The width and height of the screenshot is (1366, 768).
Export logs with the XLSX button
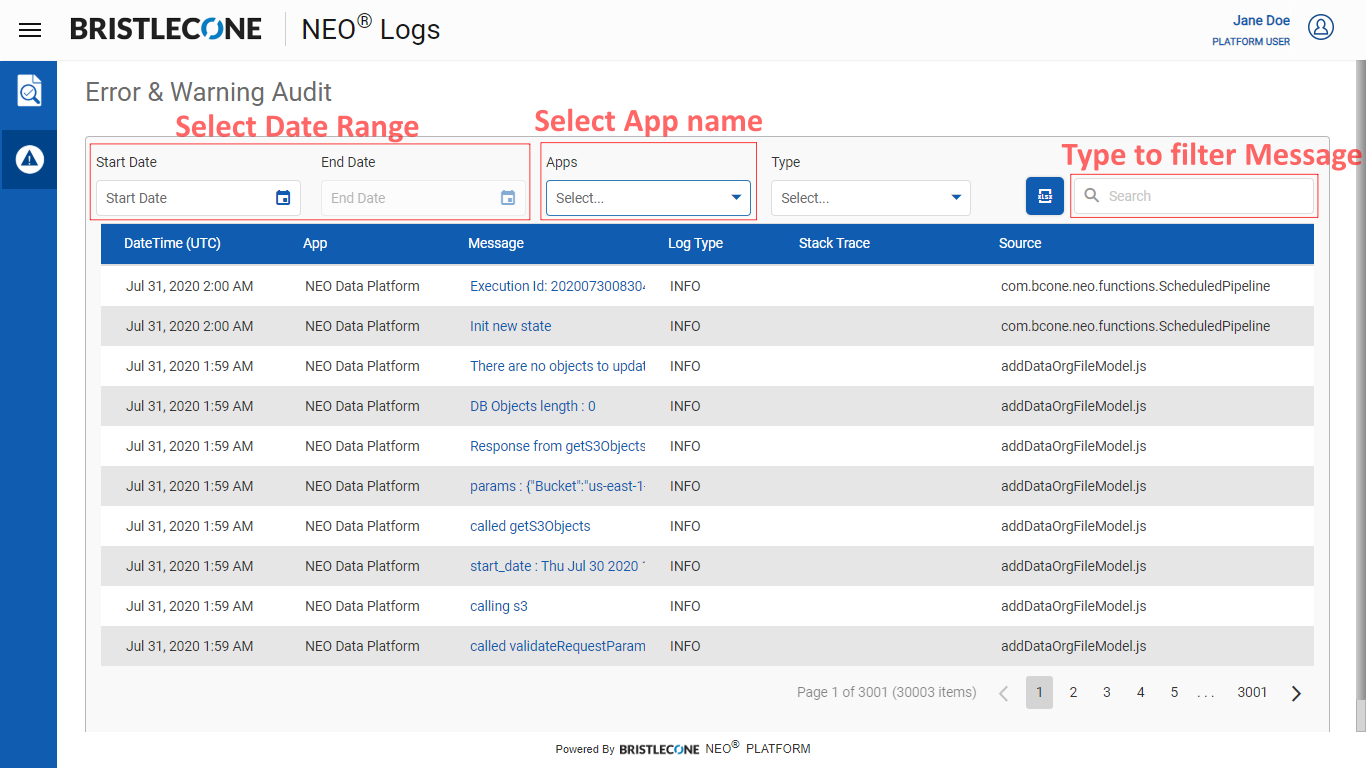click(x=1044, y=196)
